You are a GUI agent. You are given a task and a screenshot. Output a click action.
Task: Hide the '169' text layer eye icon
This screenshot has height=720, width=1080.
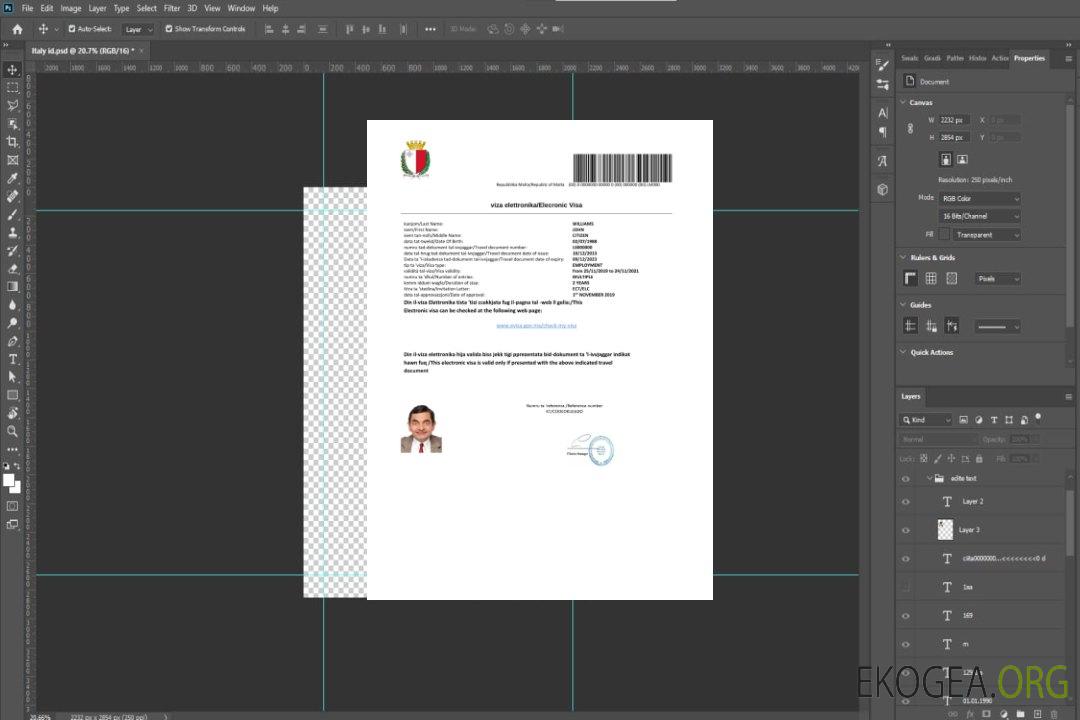pos(906,616)
